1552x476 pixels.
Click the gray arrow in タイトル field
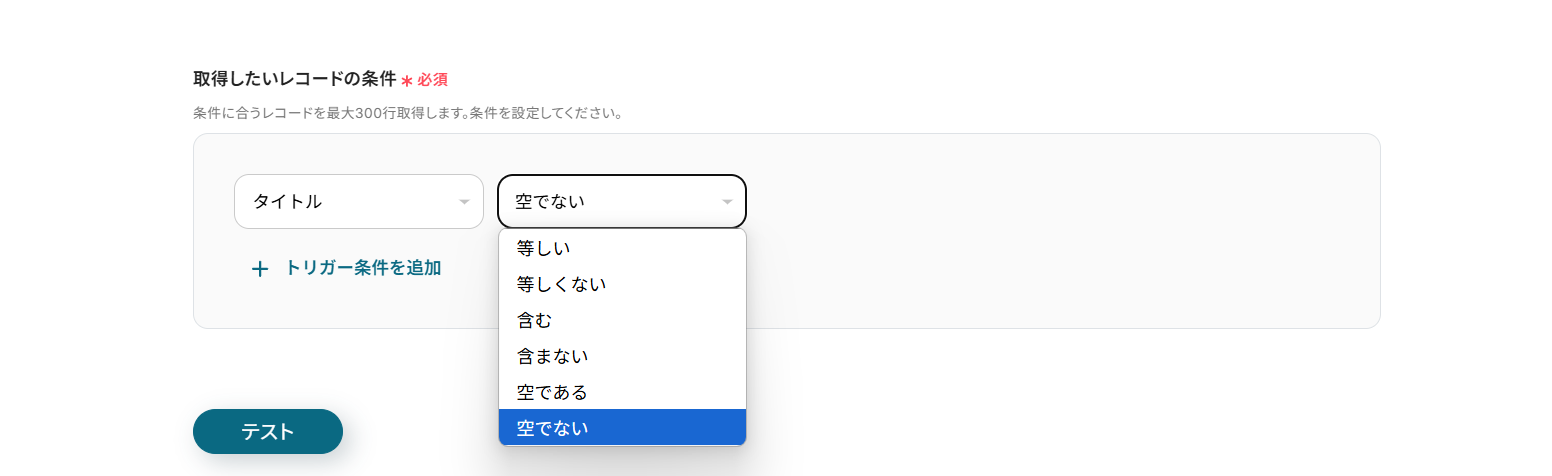click(x=464, y=202)
